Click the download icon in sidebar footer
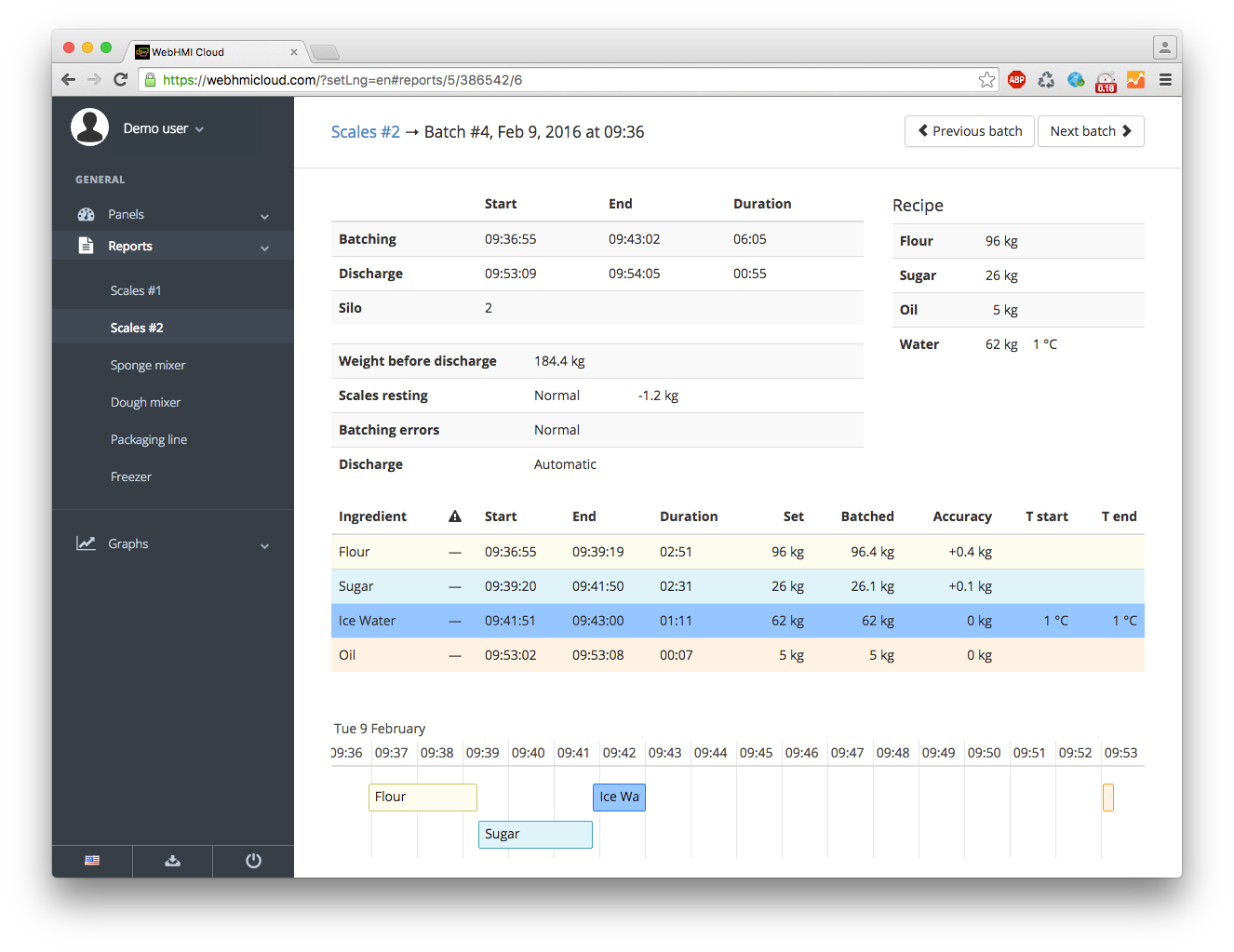1234x952 pixels. (x=172, y=861)
